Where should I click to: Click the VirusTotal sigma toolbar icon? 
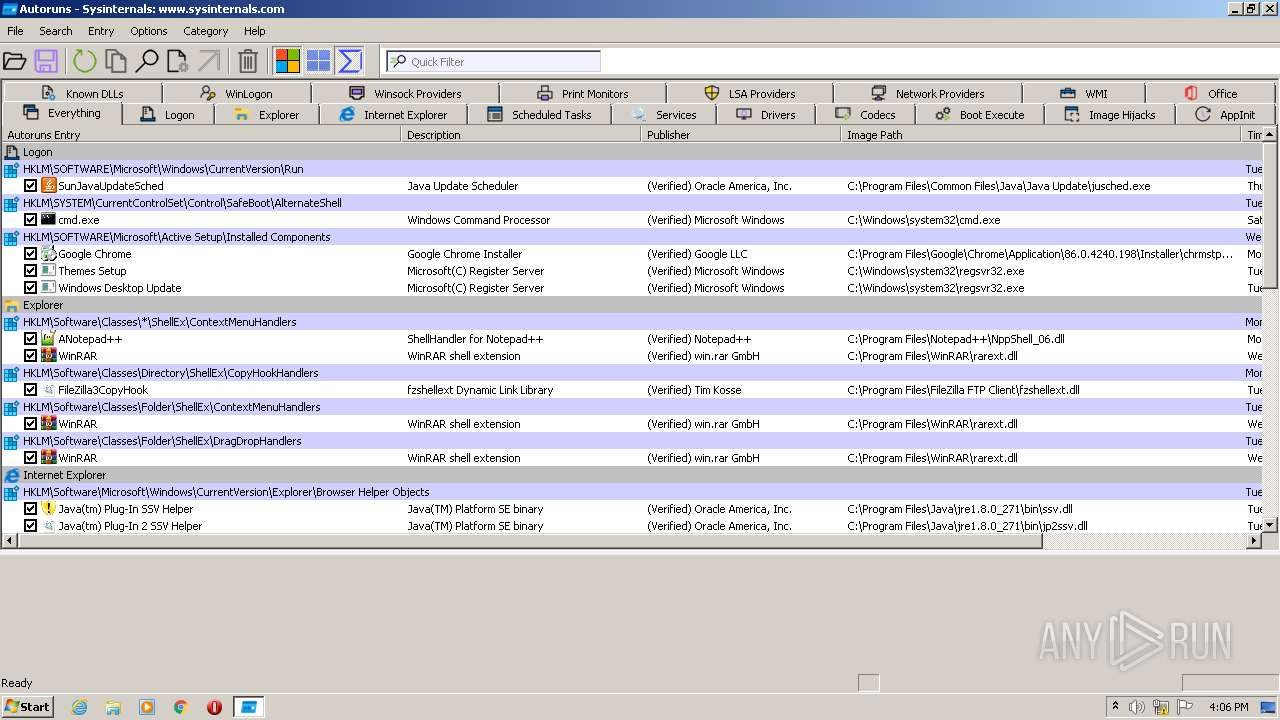click(350, 62)
